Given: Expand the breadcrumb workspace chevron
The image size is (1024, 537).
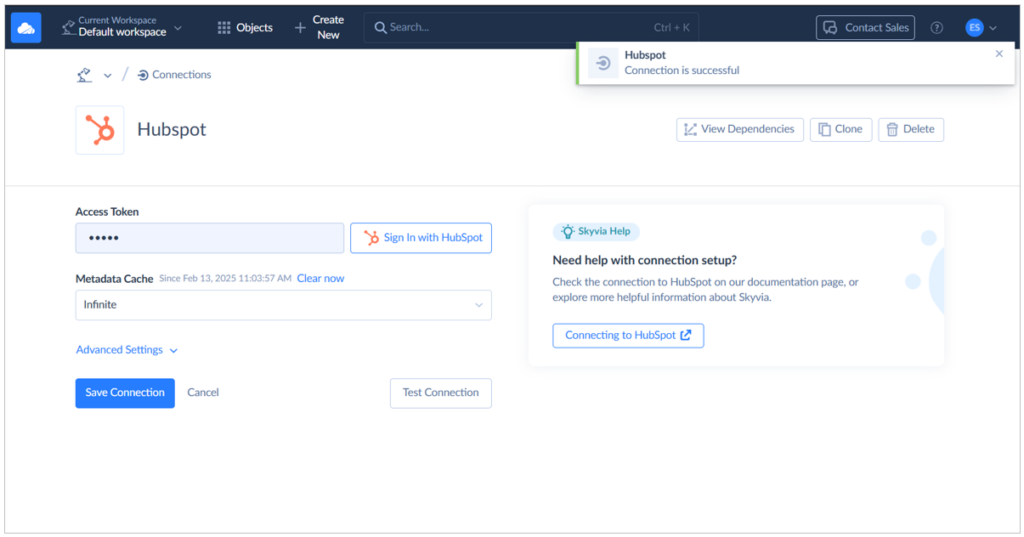Looking at the screenshot, I should tap(108, 75).
